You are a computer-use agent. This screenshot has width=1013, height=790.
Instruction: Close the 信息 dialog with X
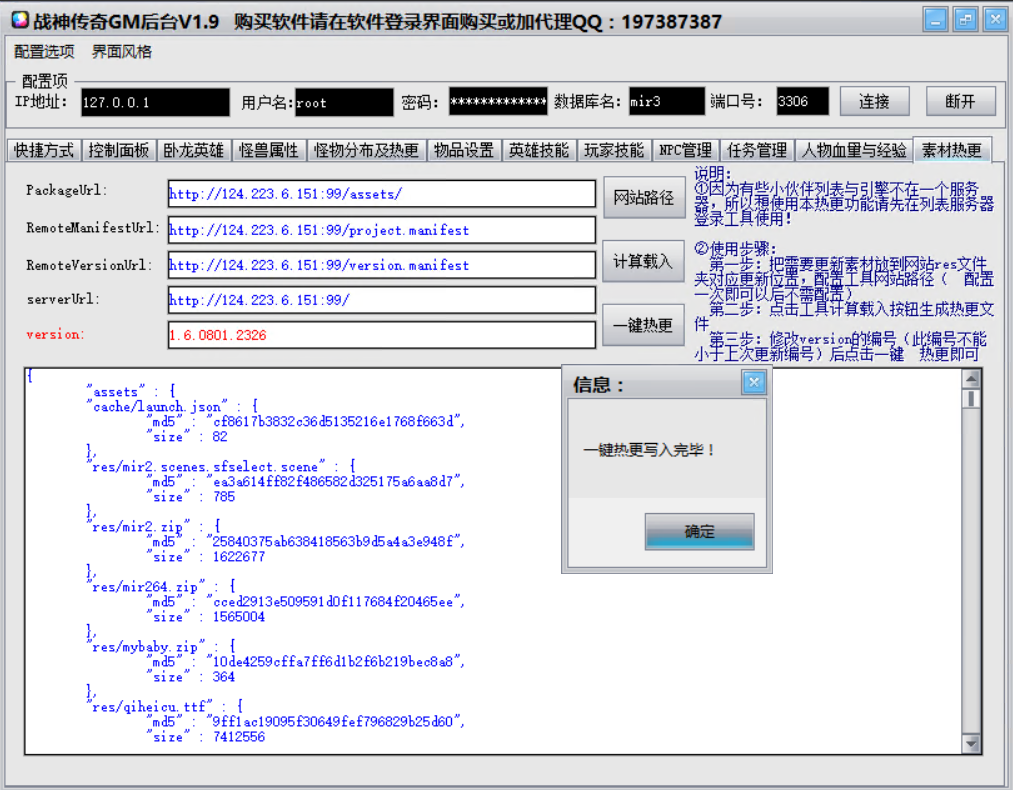[753, 382]
